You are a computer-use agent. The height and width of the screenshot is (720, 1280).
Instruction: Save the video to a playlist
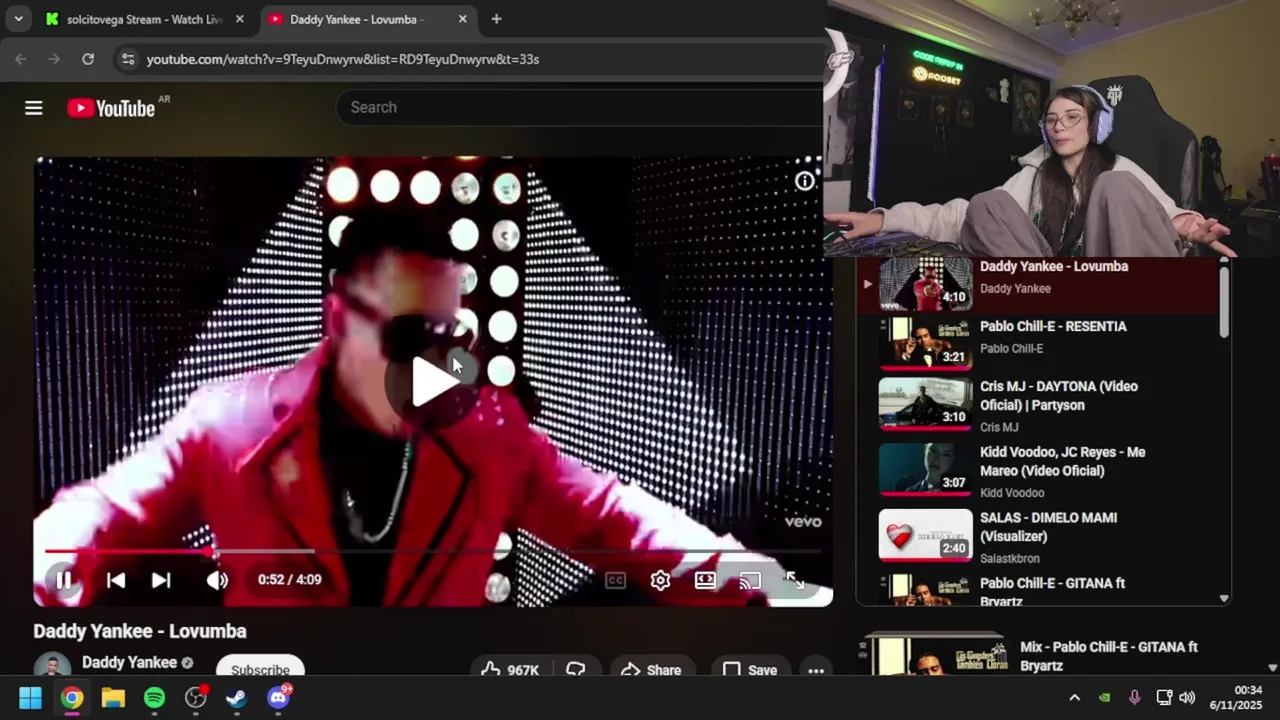click(750, 669)
